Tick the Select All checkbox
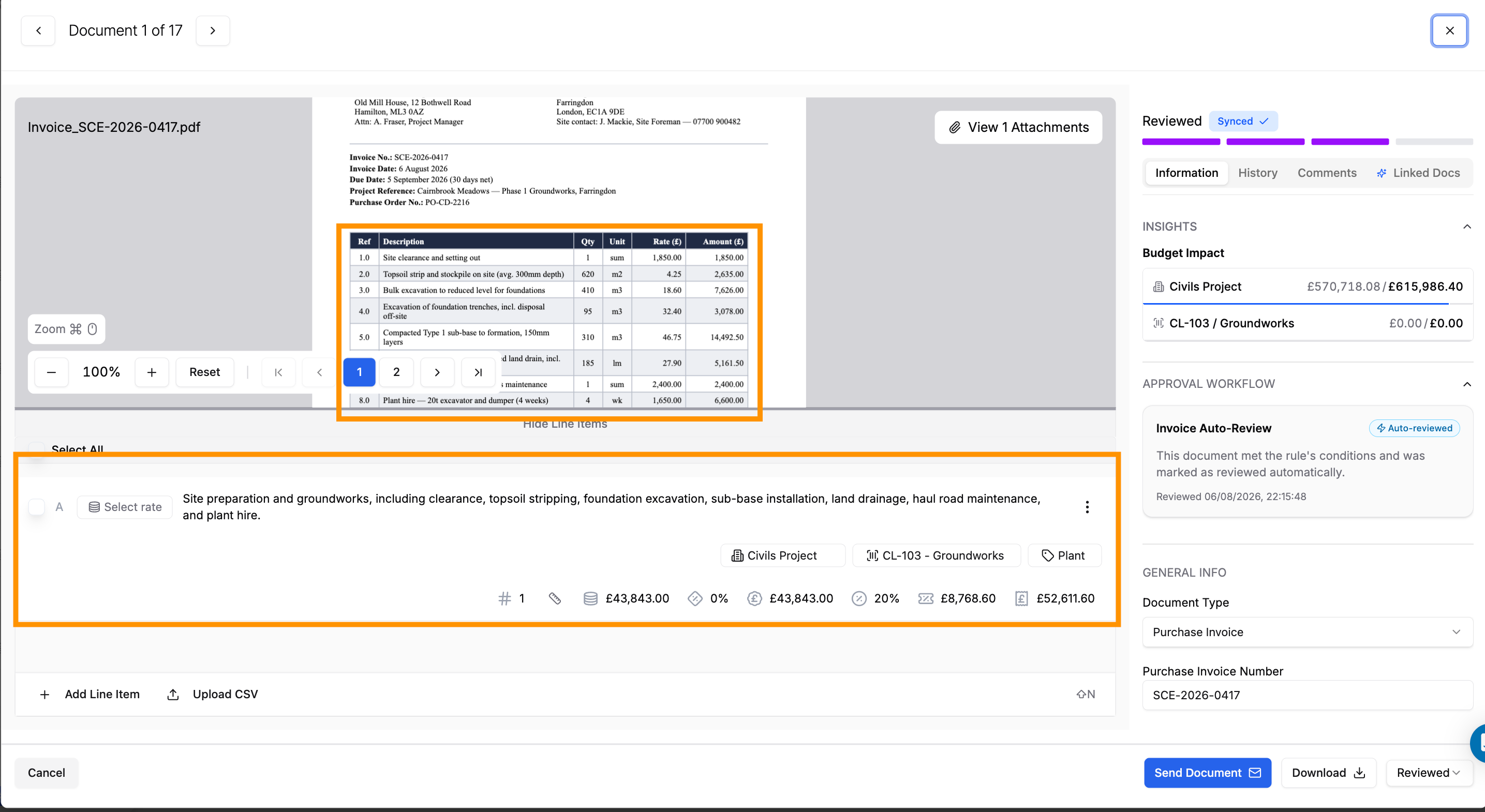Image resolution: width=1485 pixels, height=812 pixels. [37, 449]
